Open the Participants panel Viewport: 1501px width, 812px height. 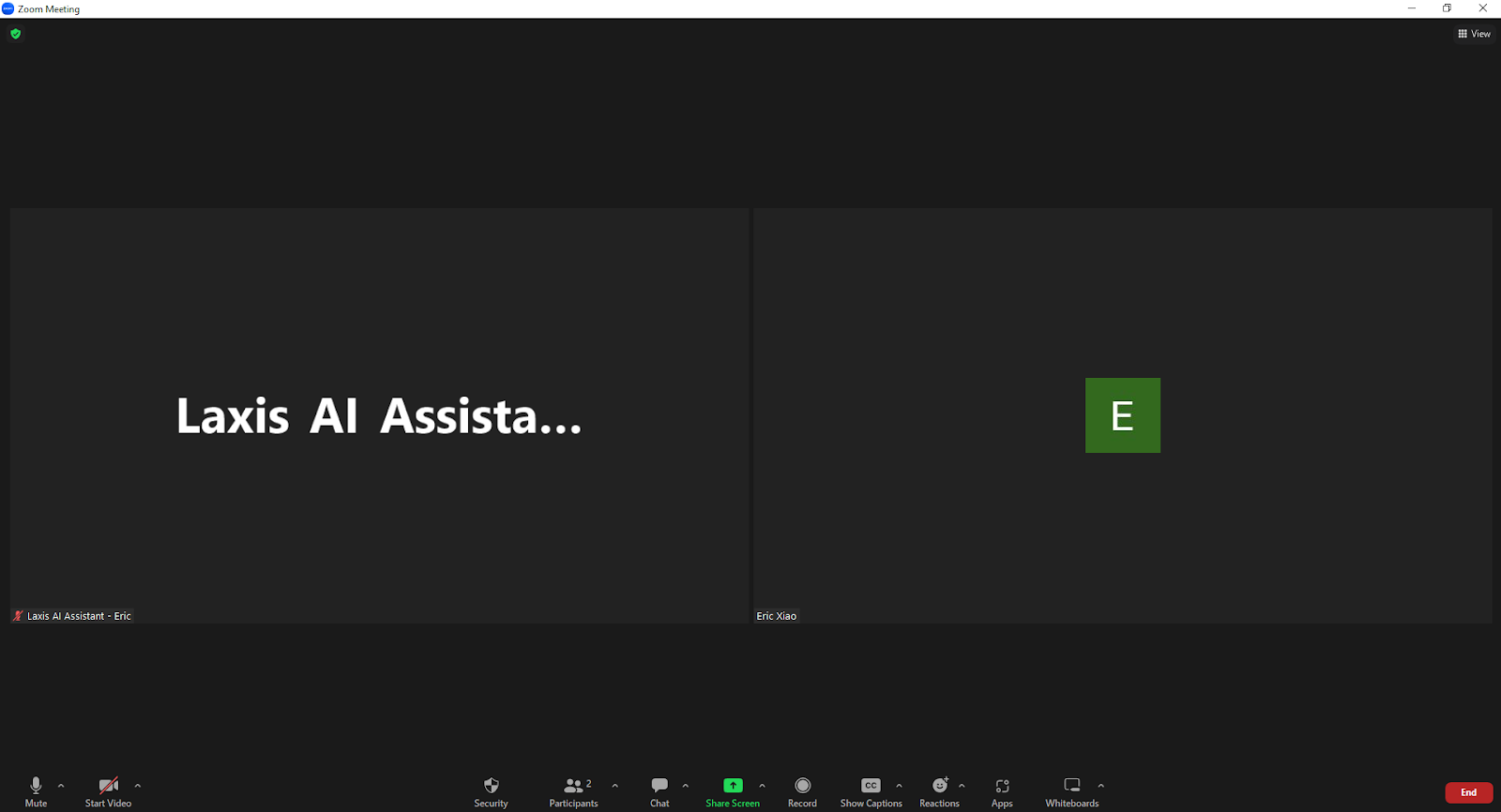[573, 791]
